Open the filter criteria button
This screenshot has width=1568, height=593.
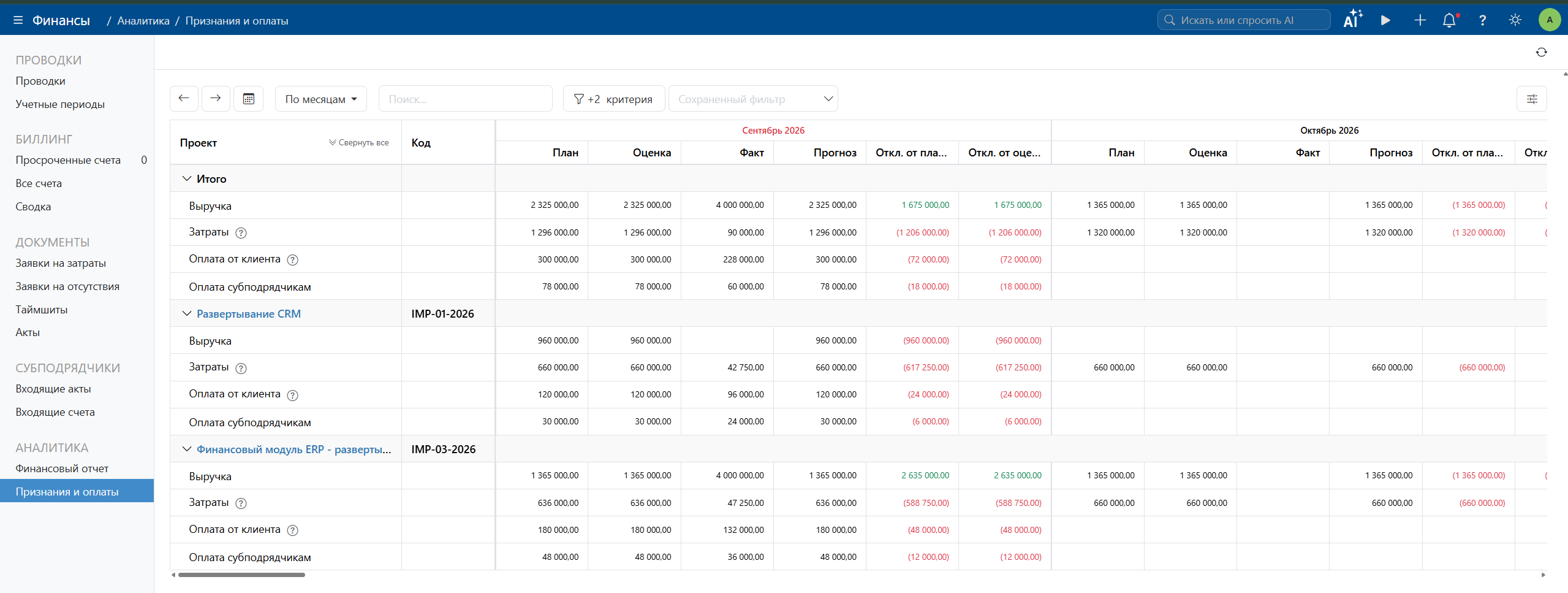point(613,99)
